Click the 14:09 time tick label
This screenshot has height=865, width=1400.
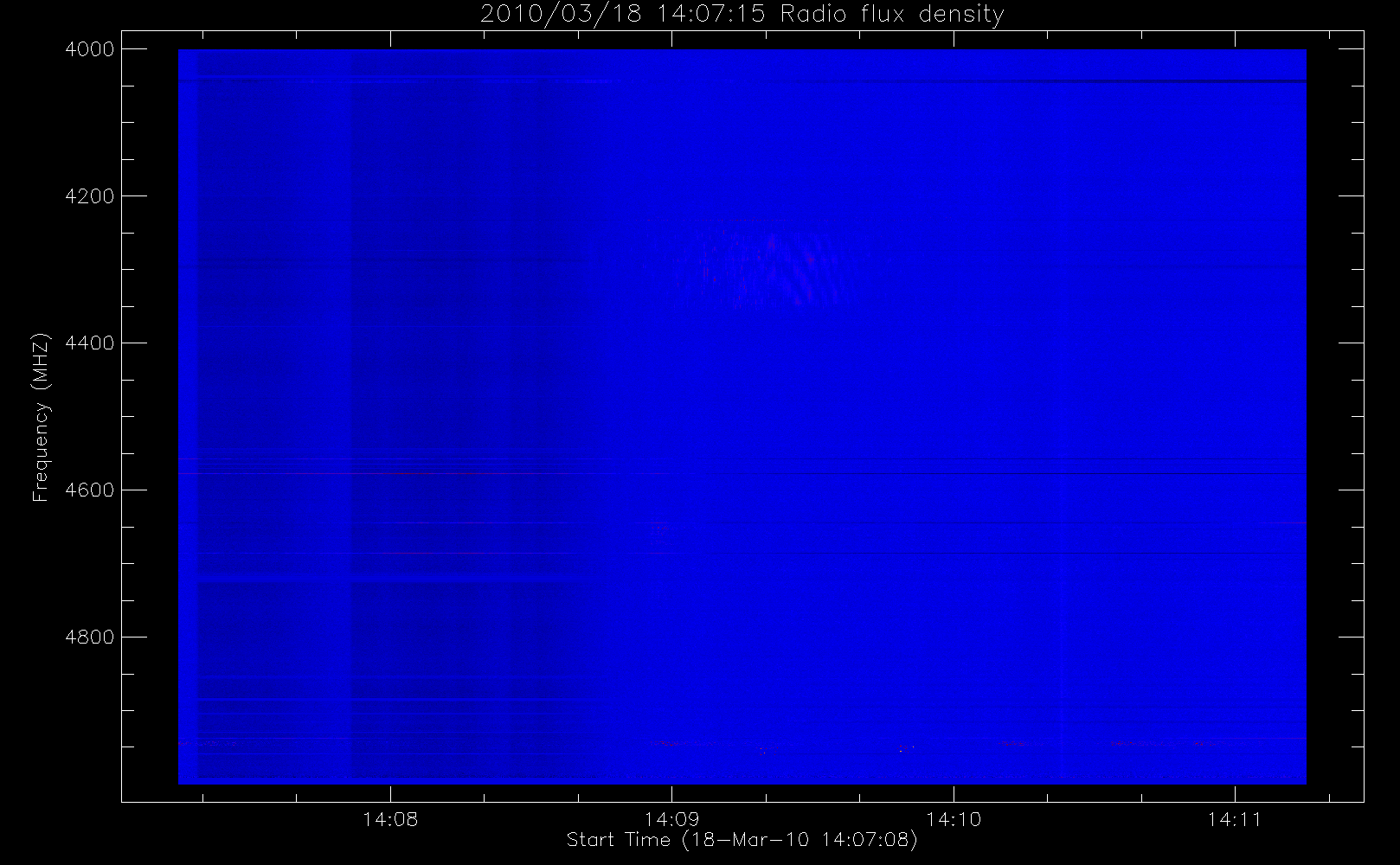click(x=671, y=818)
